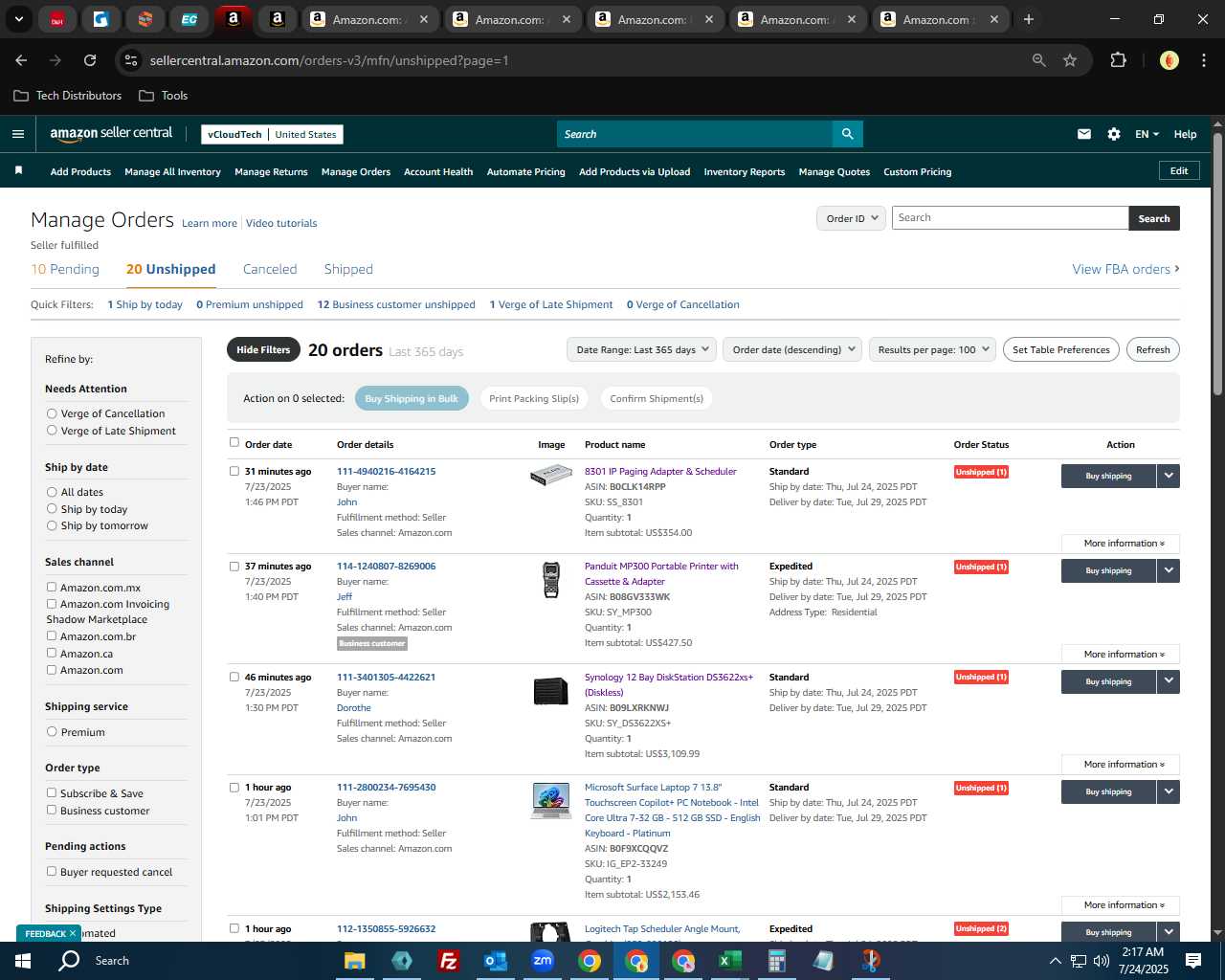
Task: Open Manage All Inventory menu item
Action: pos(172,172)
